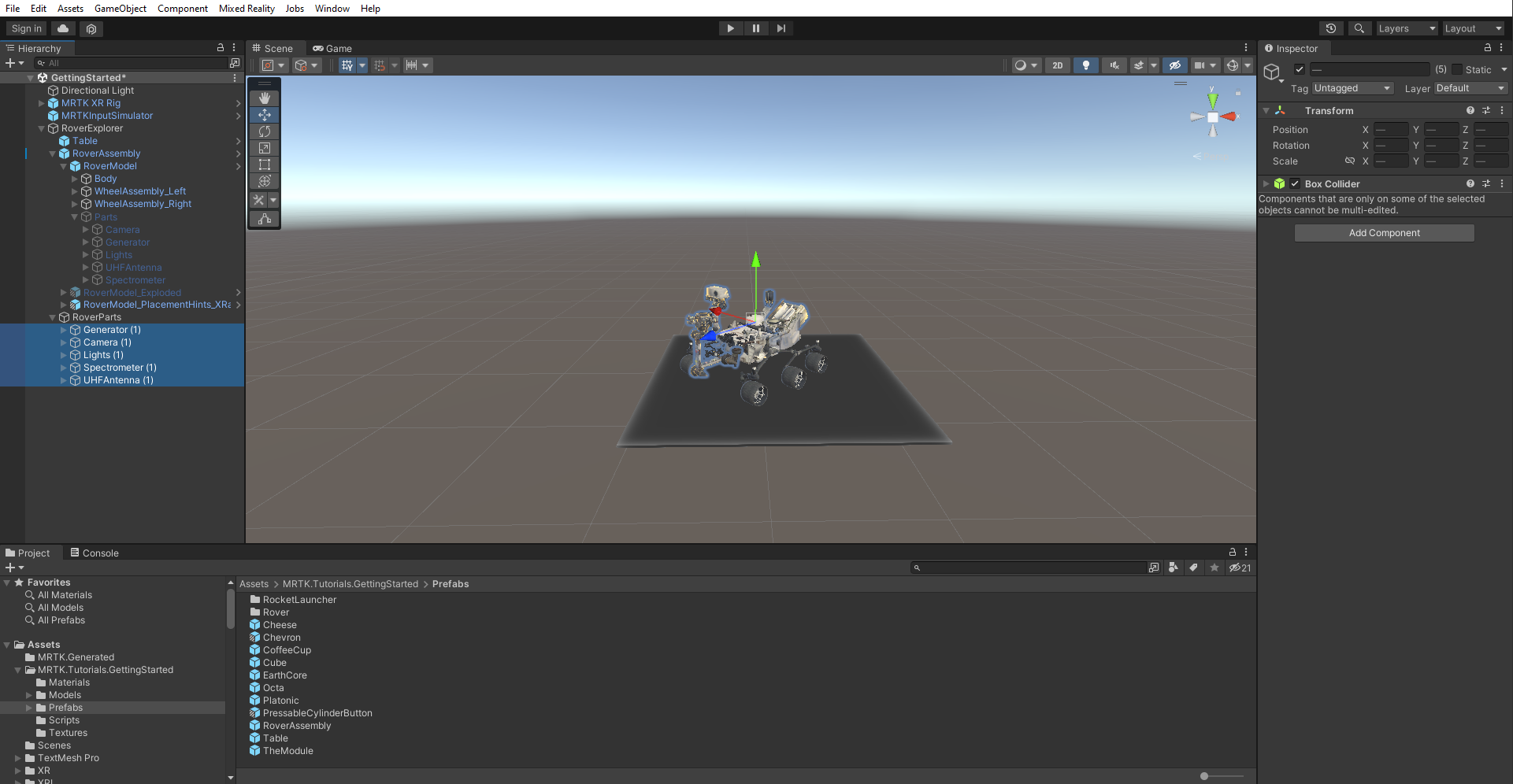Select the Hand view tool
The height and width of the screenshot is (784, 1513).
click(x=265, y=98)
